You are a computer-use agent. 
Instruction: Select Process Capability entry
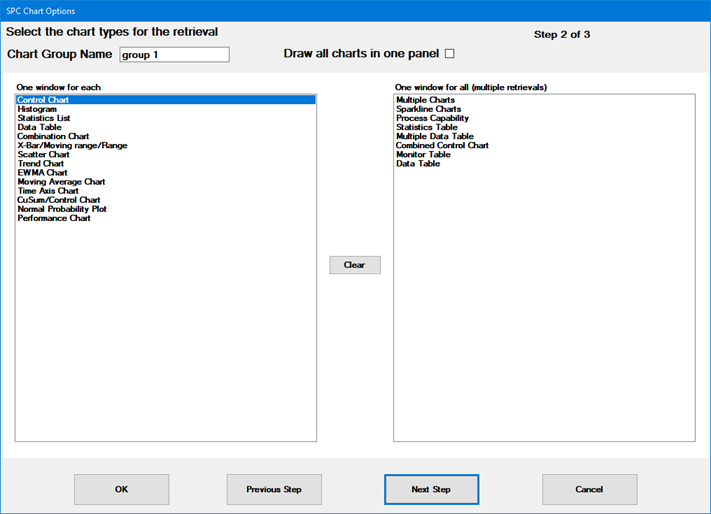tap(432, 118)
